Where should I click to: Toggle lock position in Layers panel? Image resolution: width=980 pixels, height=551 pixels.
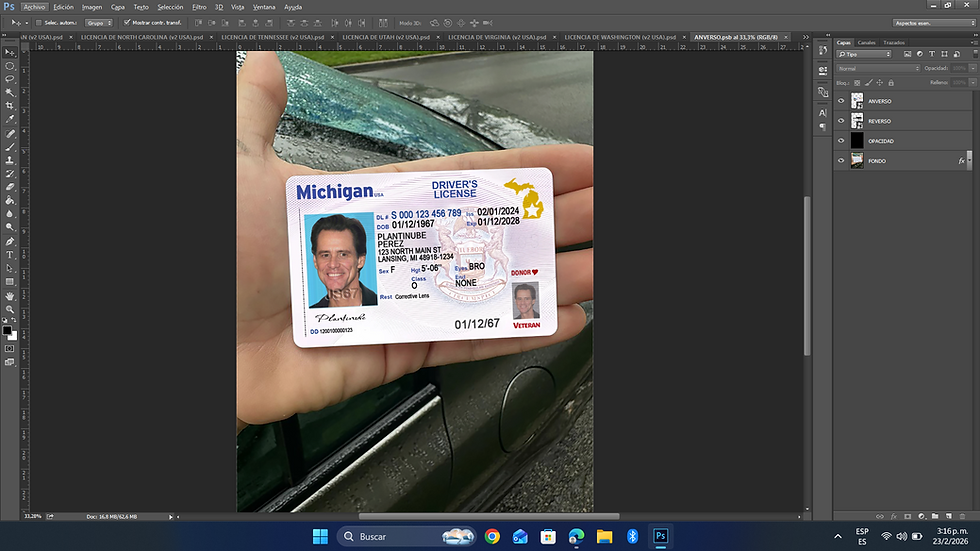pyautogui.click(x=879, y=82)
